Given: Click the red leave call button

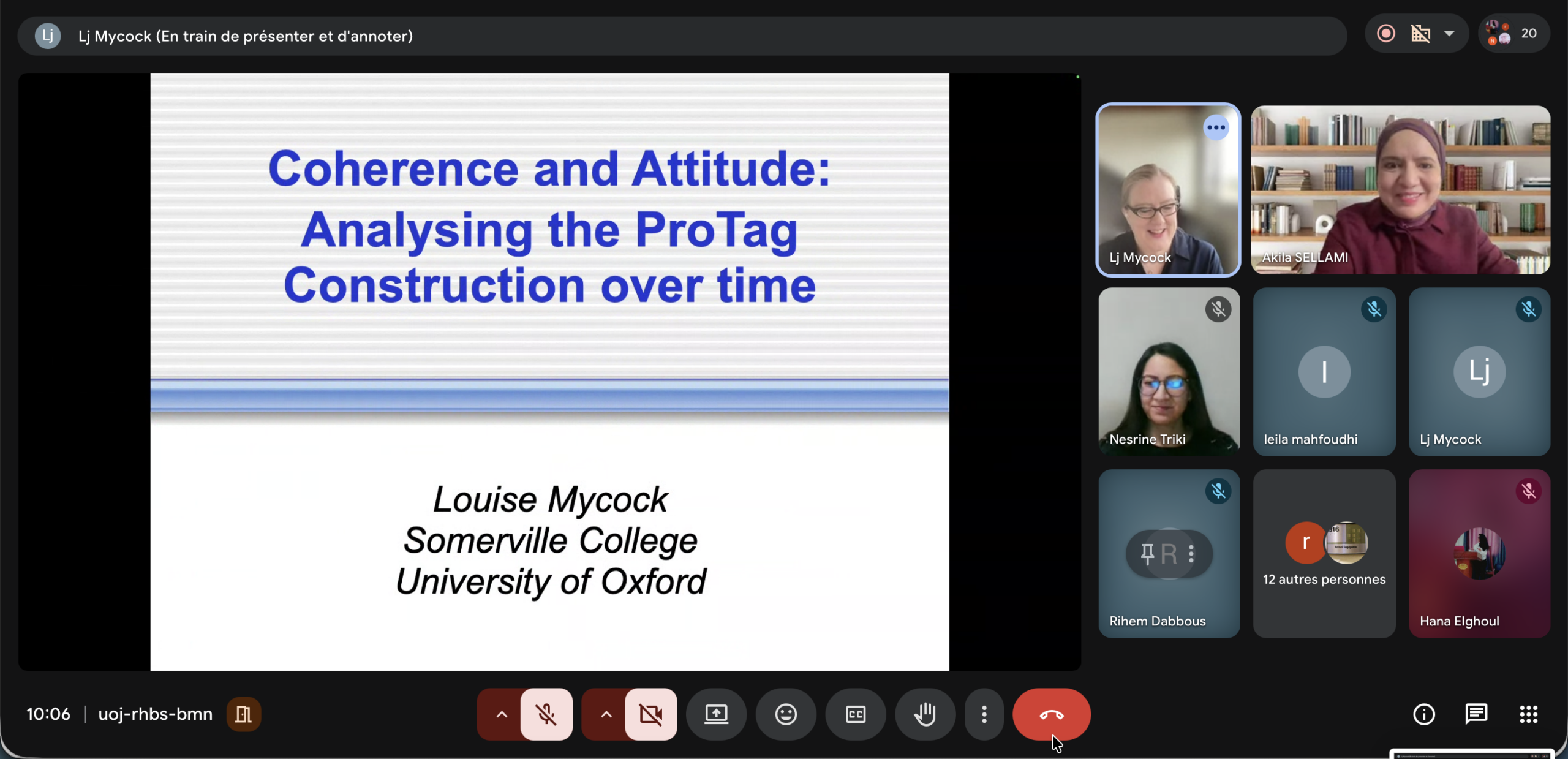Looking at the screenshot, I should point(1051,714).
